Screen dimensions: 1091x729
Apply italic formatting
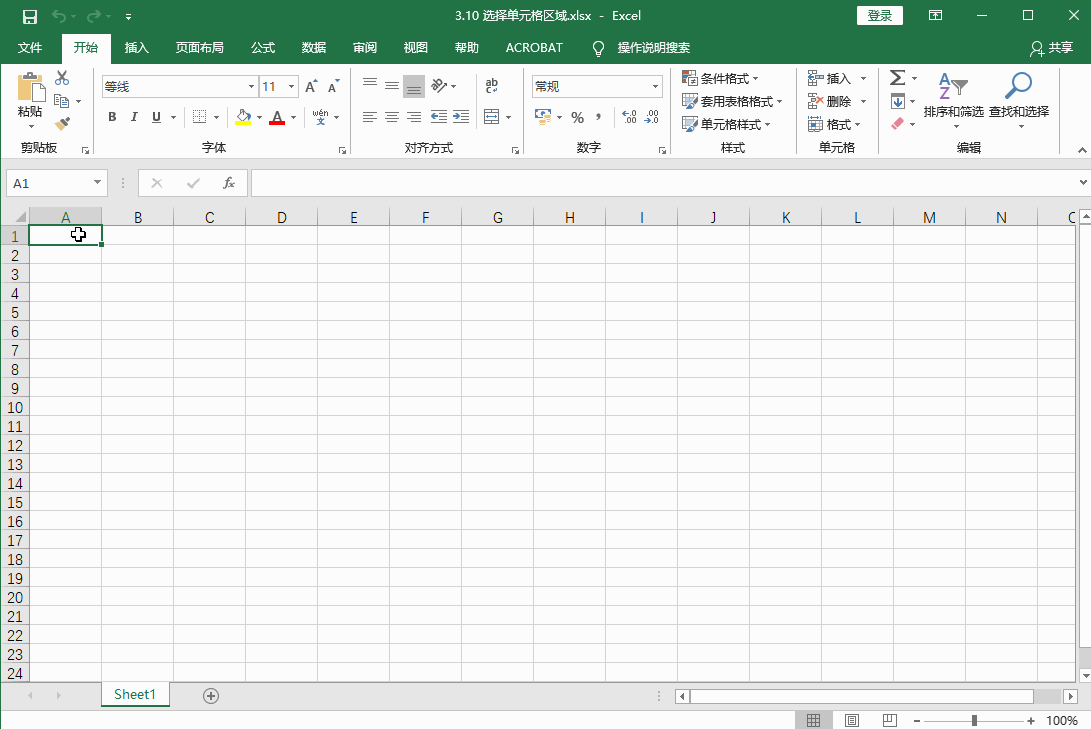tap(134, 117)
